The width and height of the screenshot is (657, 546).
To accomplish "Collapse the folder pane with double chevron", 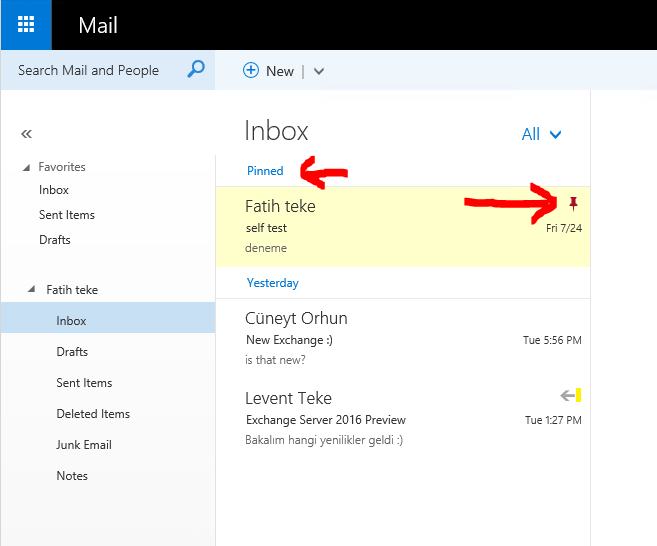I will (26, 134).
